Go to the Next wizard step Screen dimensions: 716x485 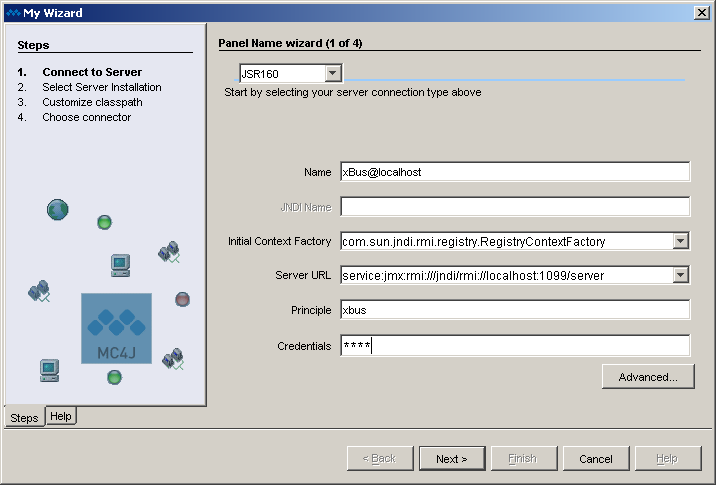tap(452, 459)
